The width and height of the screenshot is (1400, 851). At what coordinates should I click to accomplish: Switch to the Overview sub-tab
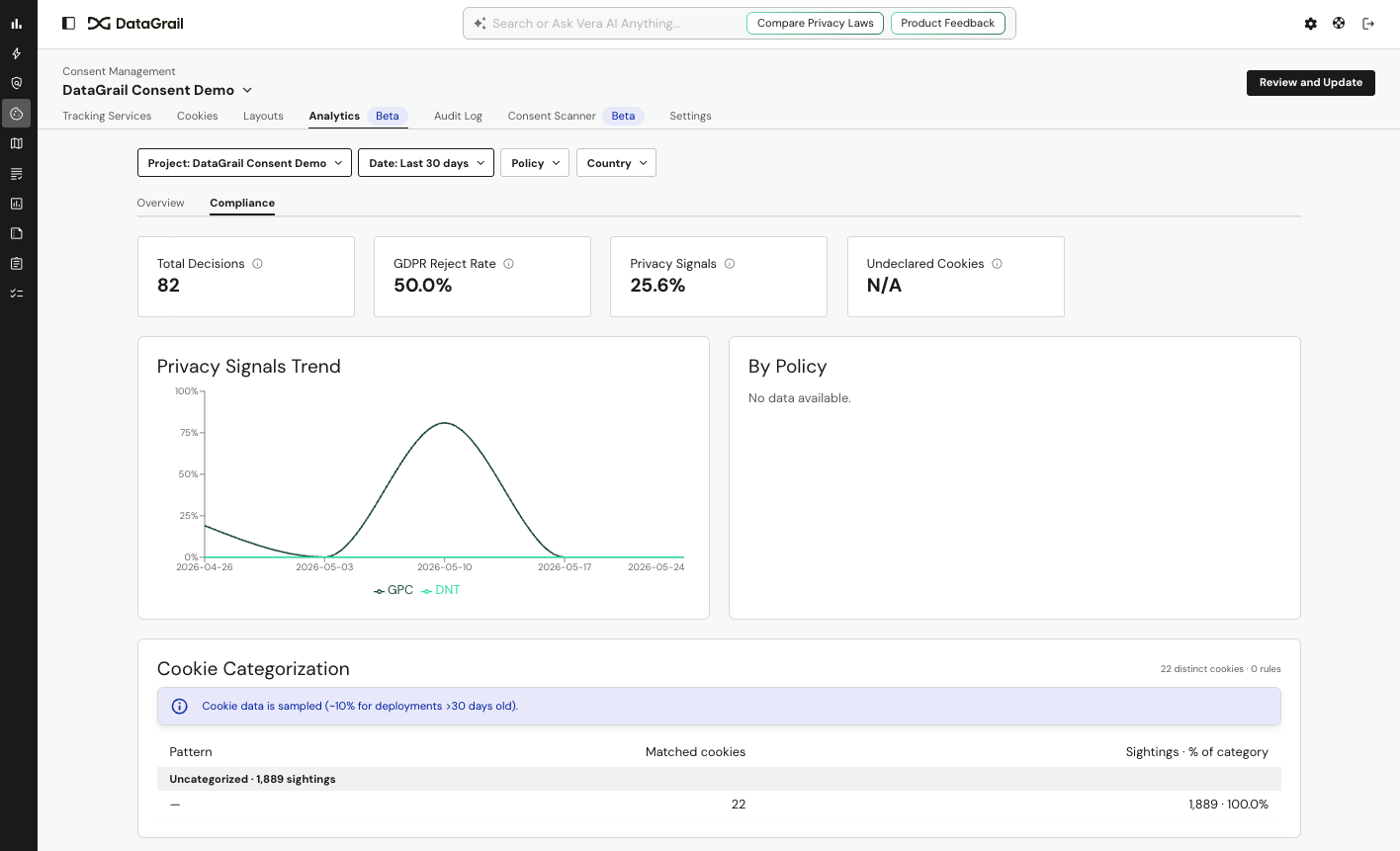click(160, 203)
